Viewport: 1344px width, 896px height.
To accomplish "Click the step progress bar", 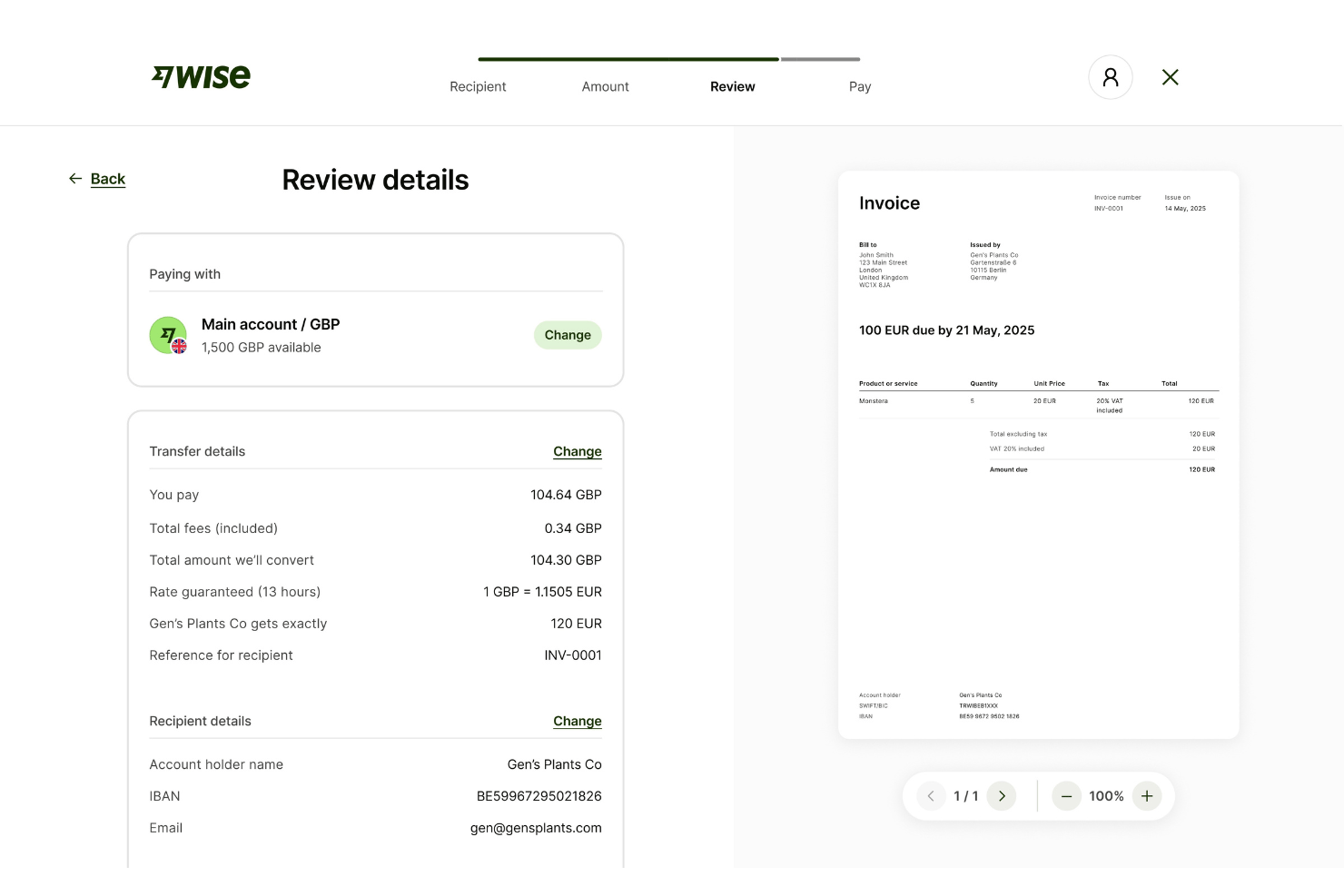I will coord(669,59).
